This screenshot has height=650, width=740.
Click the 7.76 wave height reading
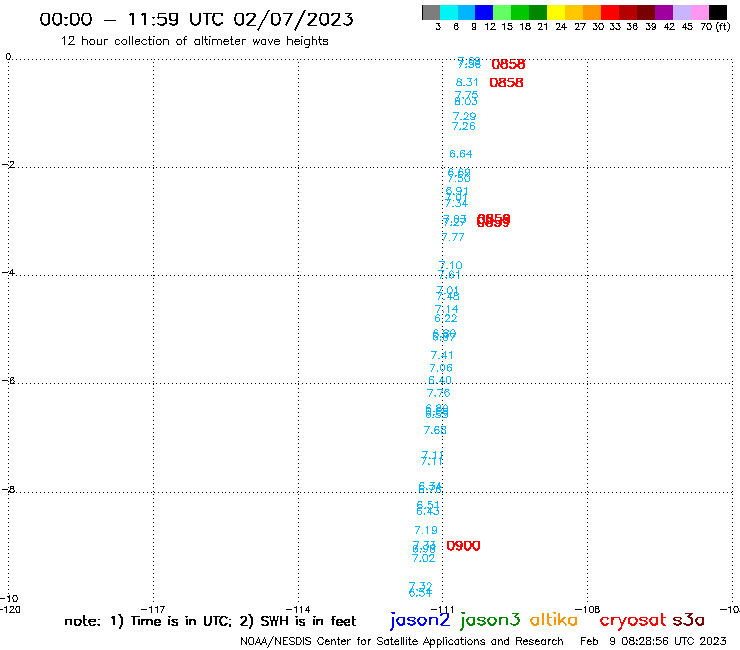tap(438, 393)
